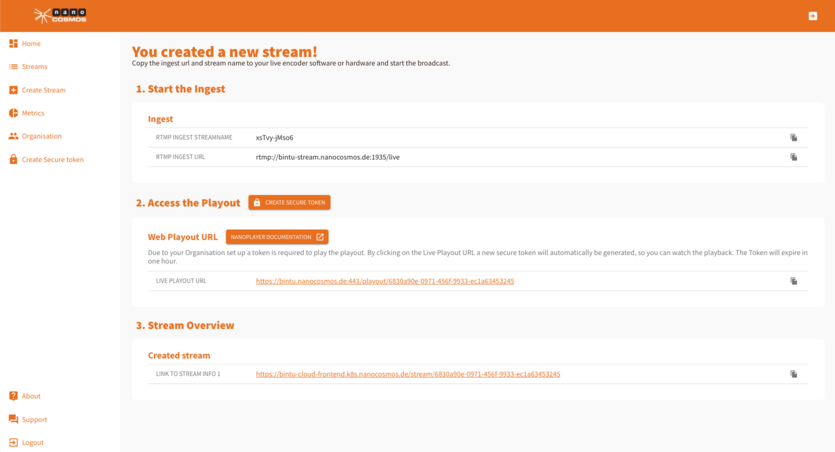This screenshot has width=835, height=452.
Task: Open the Nanoplayer Documentation button
Action: coord(277,237)
